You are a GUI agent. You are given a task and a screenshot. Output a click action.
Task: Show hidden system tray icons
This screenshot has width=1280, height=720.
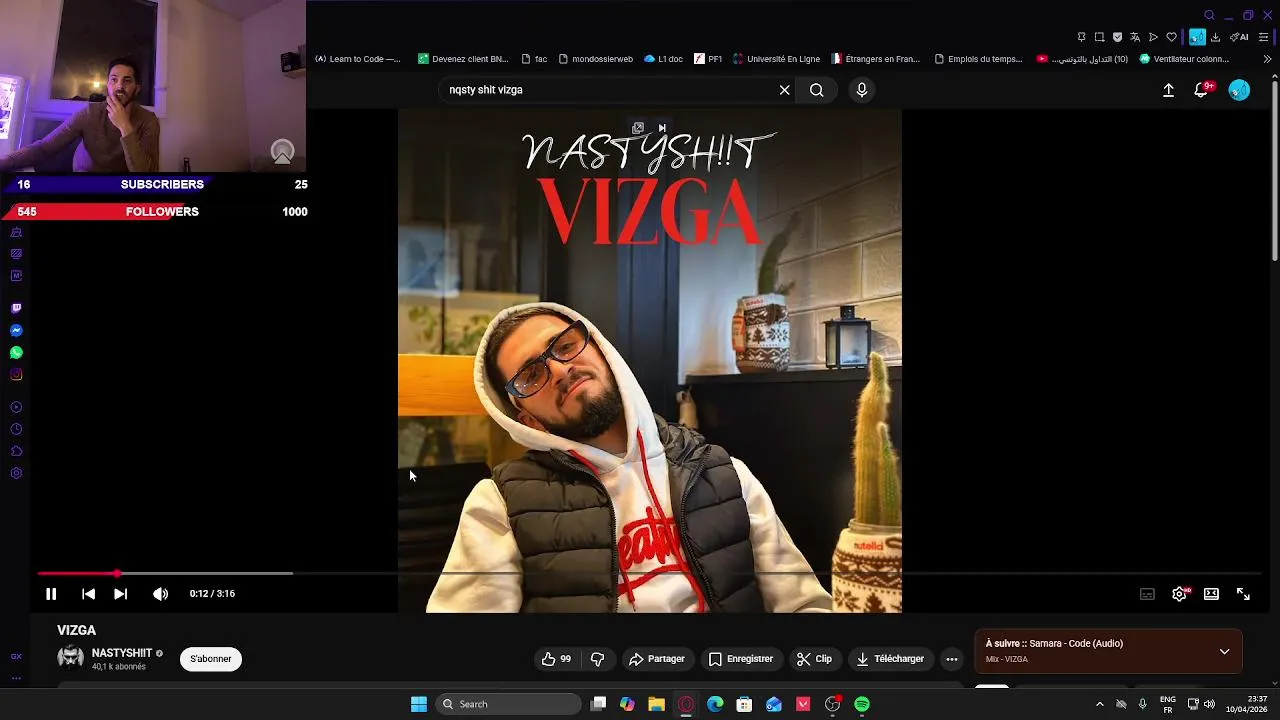click(1099, 704)
